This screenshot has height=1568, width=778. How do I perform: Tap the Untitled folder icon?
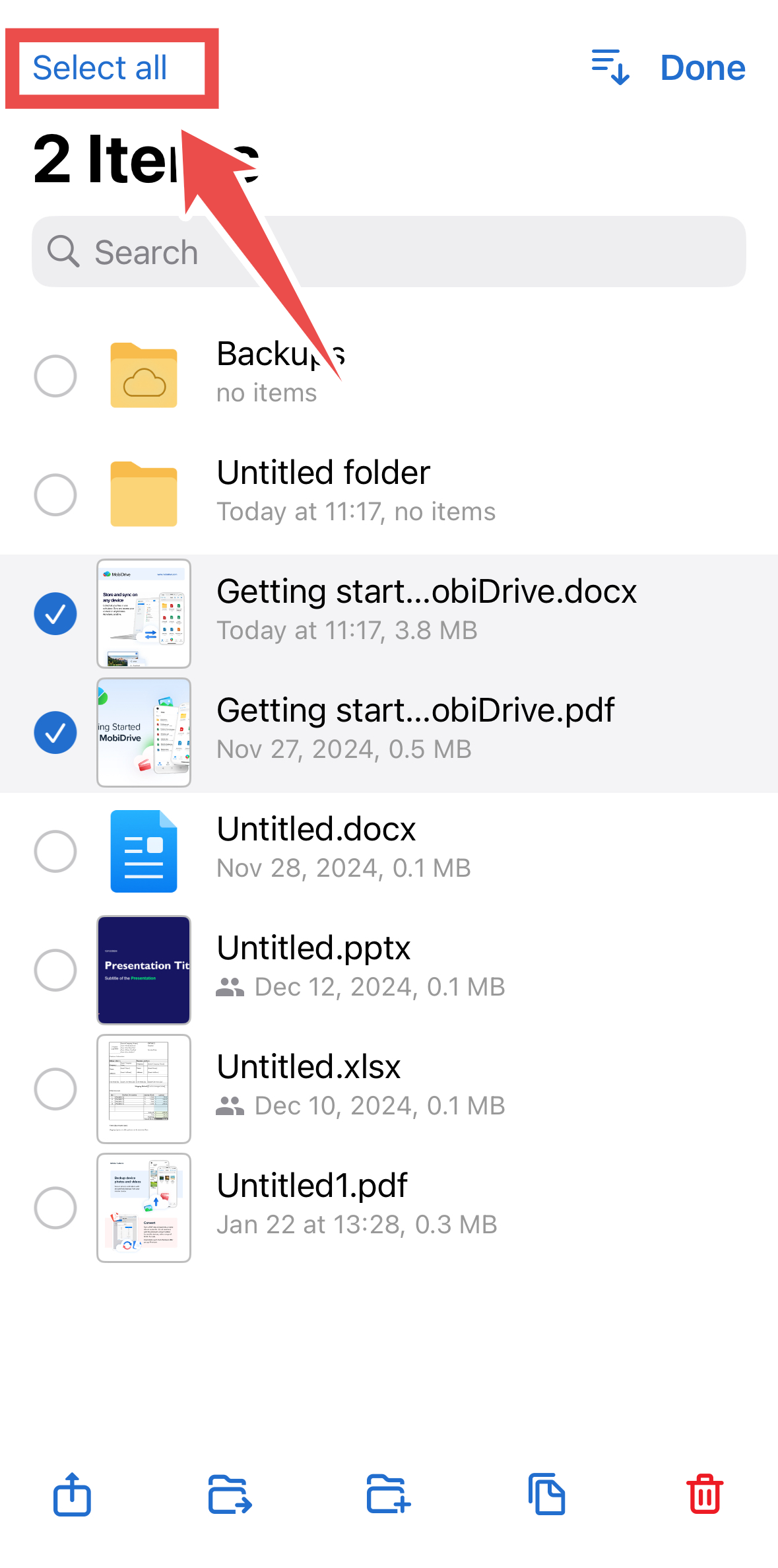pos(144,494)
